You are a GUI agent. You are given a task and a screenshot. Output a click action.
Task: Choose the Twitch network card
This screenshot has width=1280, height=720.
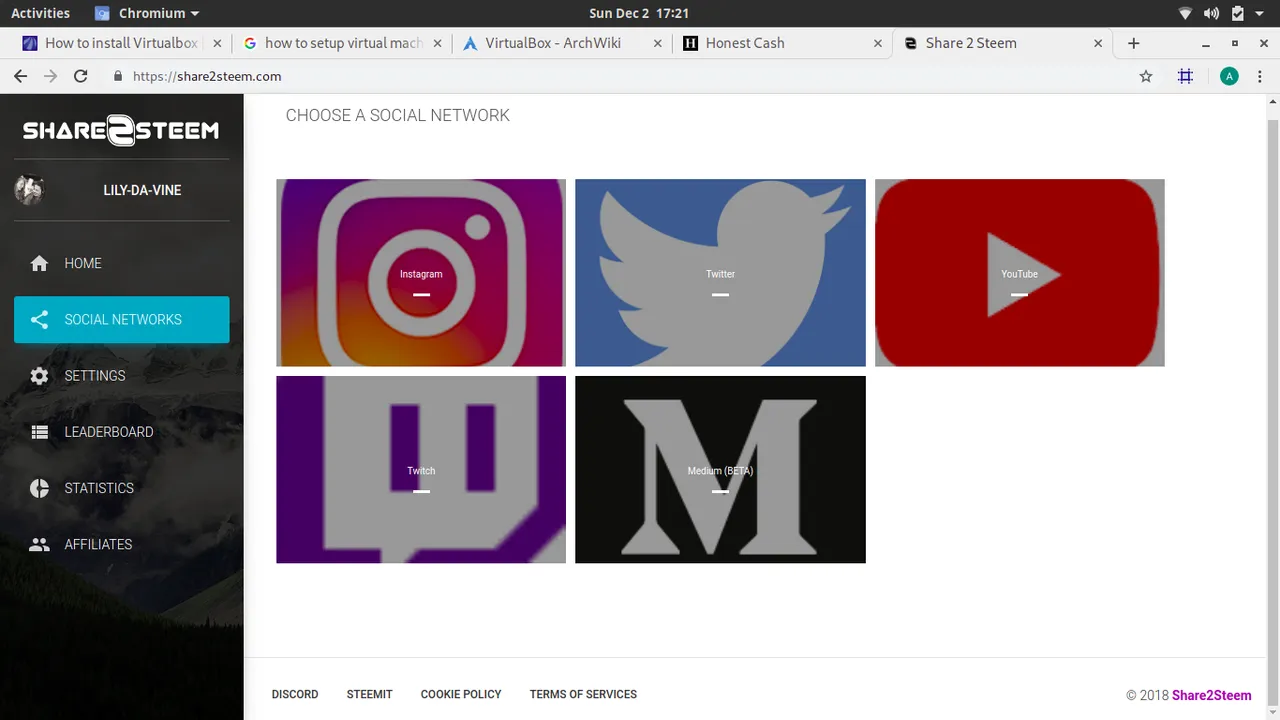tap(421, 469)
